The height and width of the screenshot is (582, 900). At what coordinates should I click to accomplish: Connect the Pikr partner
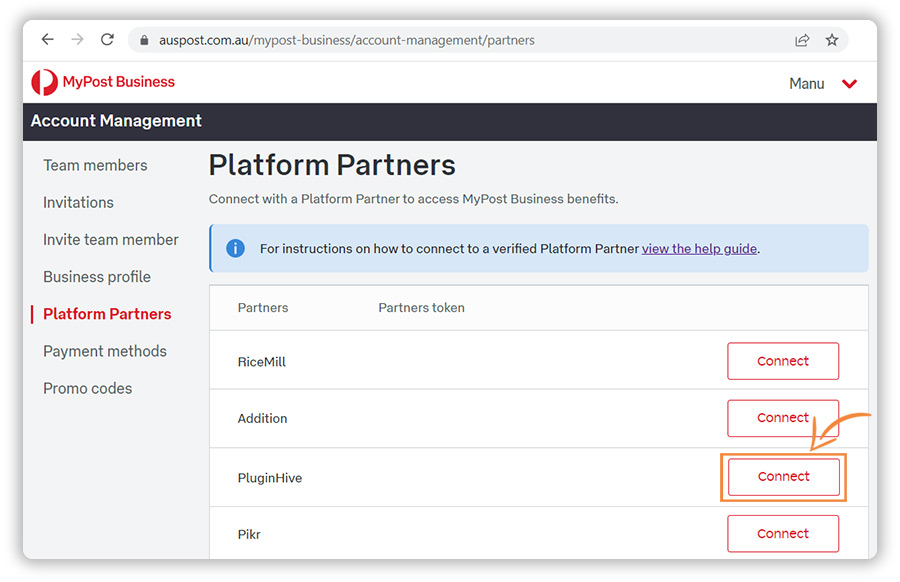pyautogui.click(x=783, y=534)
